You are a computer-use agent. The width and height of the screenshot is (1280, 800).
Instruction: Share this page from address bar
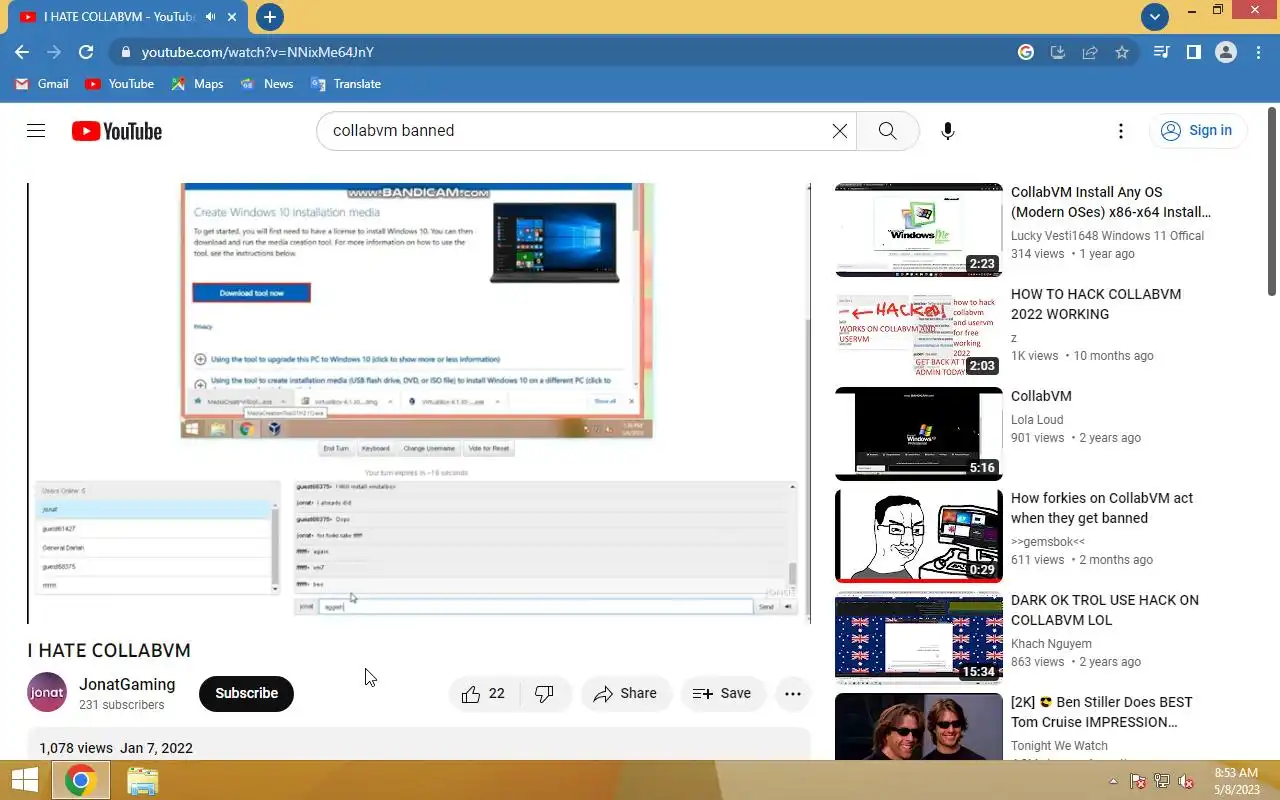(1090, 52)
